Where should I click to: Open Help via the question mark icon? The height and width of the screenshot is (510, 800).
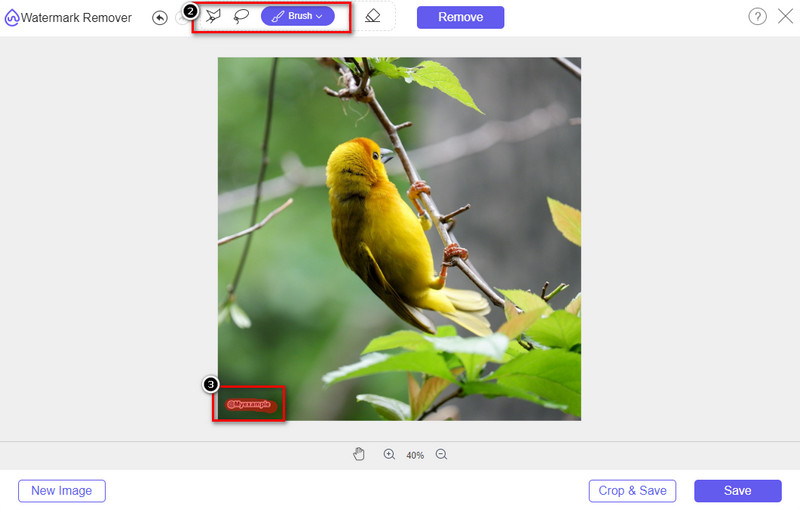(x=757, y=17)
